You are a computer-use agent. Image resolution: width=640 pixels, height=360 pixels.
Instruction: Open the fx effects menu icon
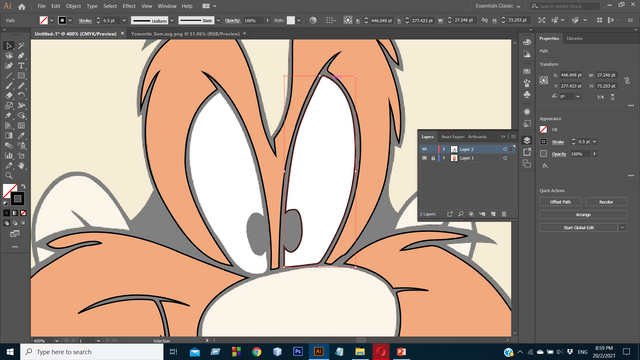(x=545, y=166)
